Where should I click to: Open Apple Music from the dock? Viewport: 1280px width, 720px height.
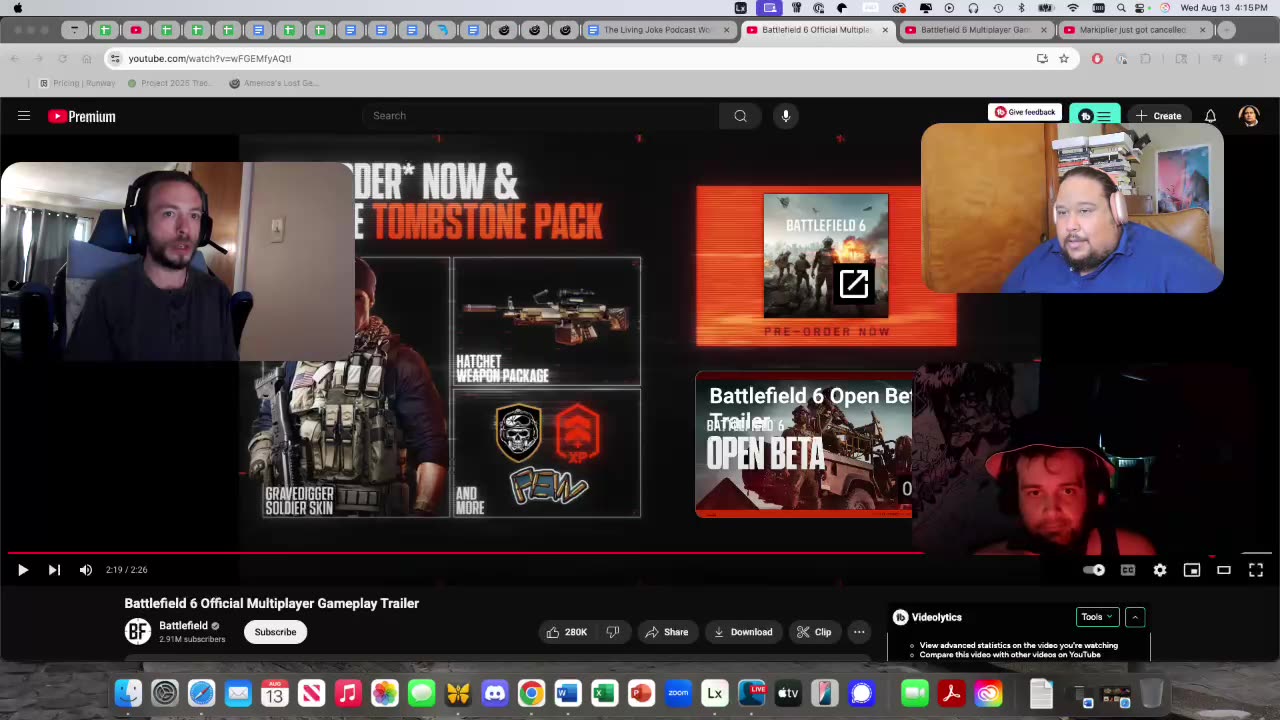click(348, 693)
